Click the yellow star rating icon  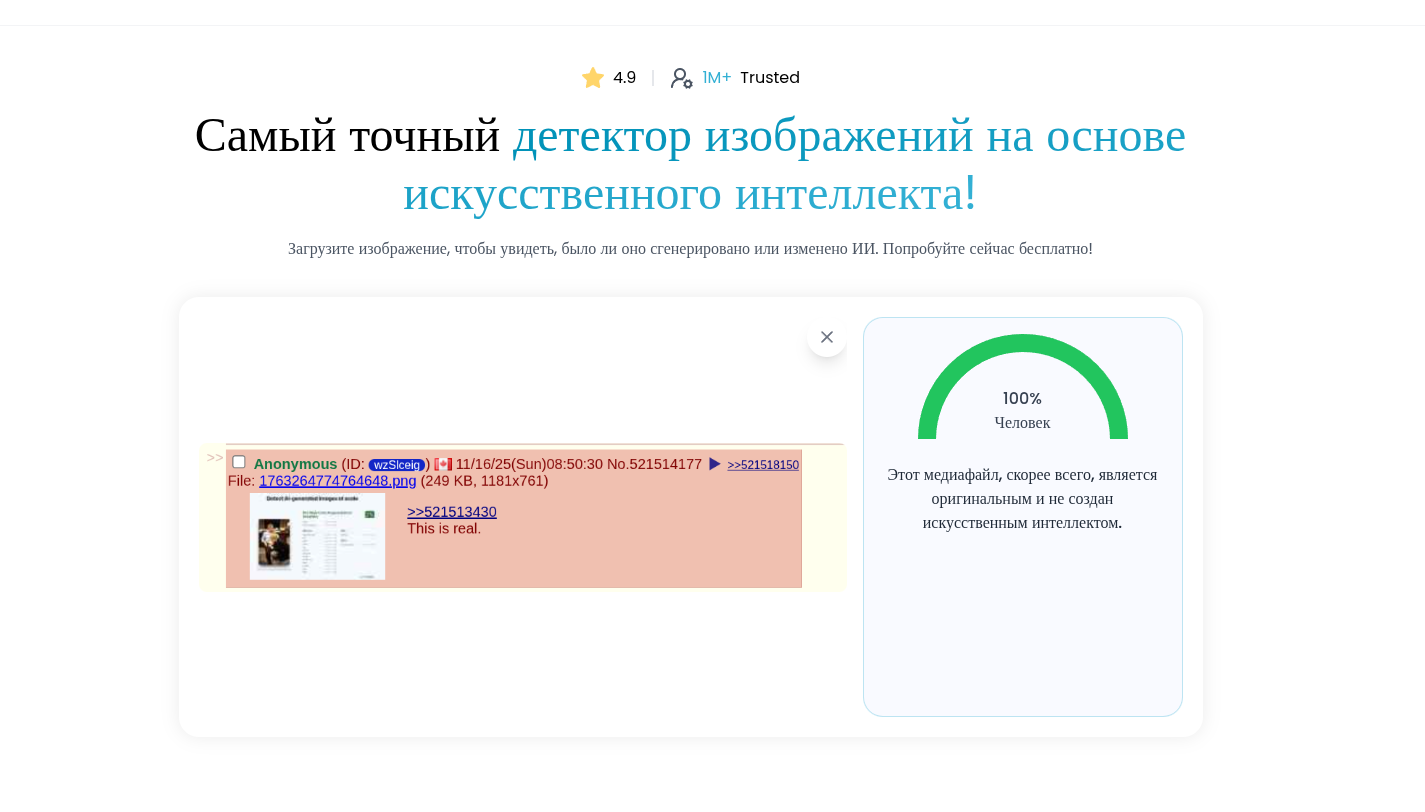coord(593,78)
